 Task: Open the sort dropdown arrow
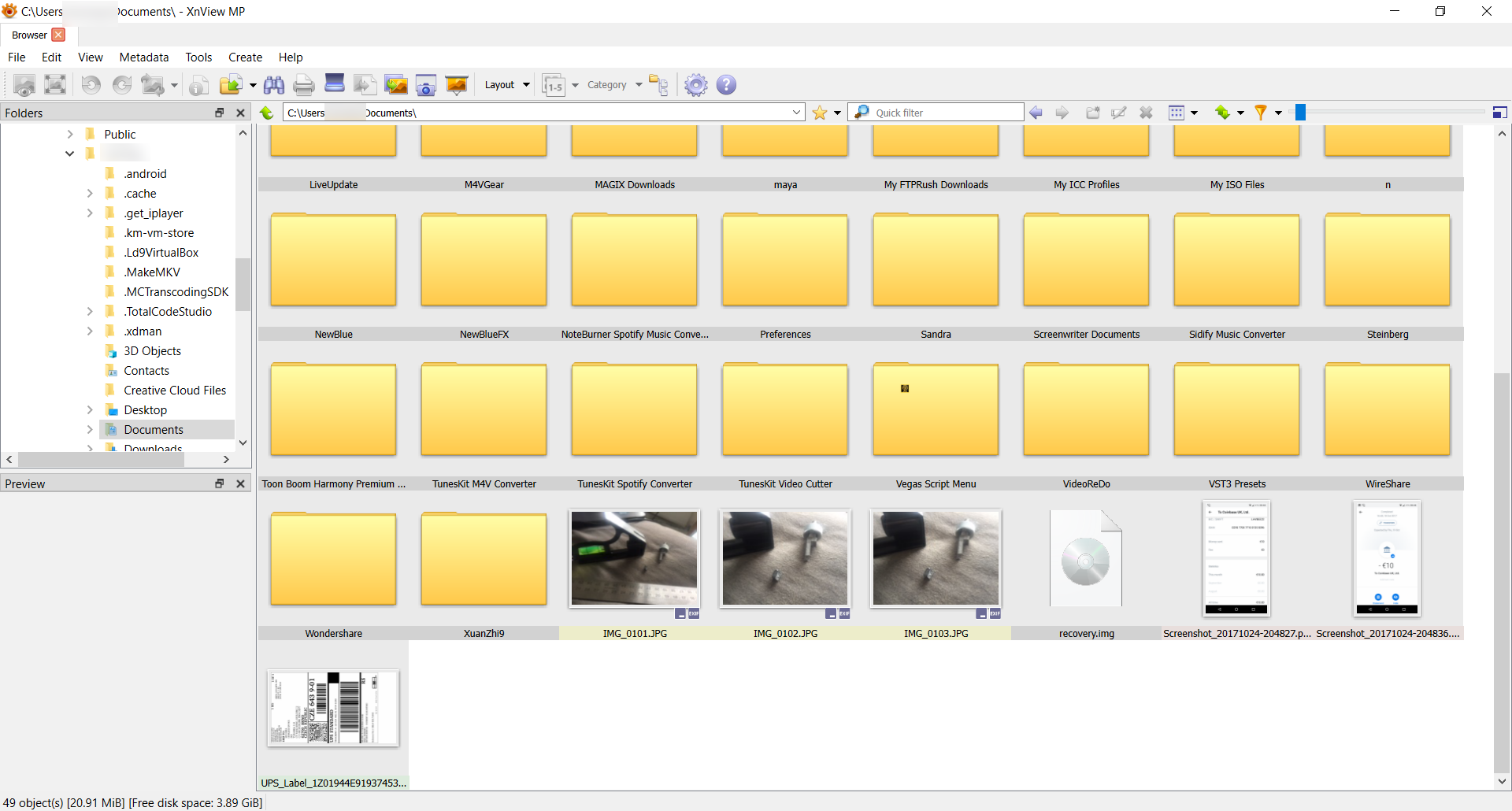tap(1240, 113)
